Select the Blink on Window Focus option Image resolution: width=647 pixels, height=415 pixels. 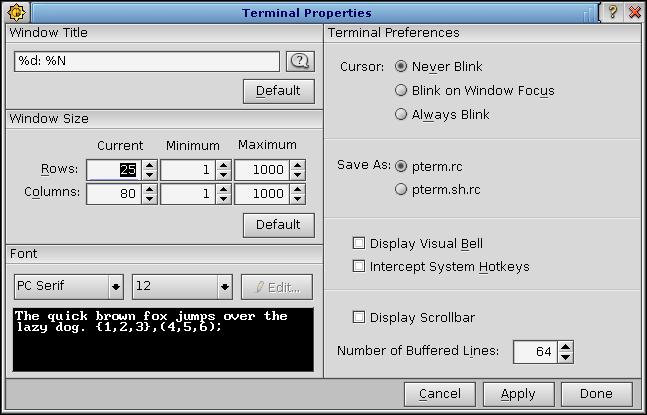click(401, 91)
